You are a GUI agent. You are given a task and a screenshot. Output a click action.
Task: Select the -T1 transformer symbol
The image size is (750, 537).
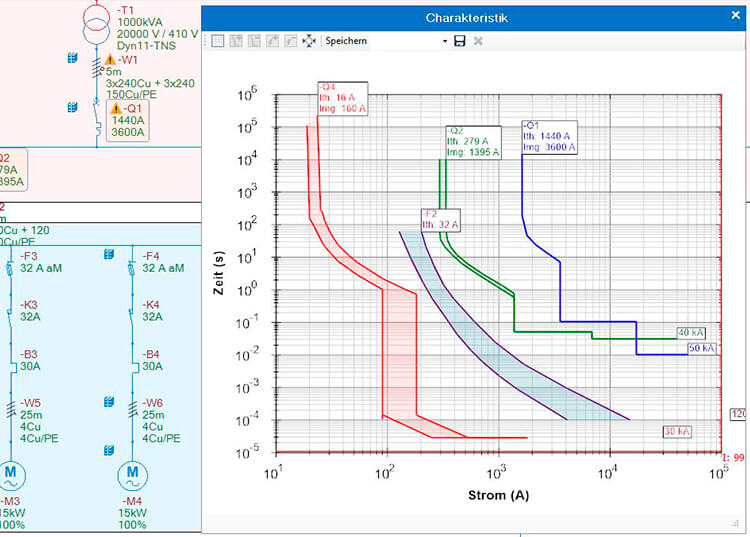click(x=96, y=24)
